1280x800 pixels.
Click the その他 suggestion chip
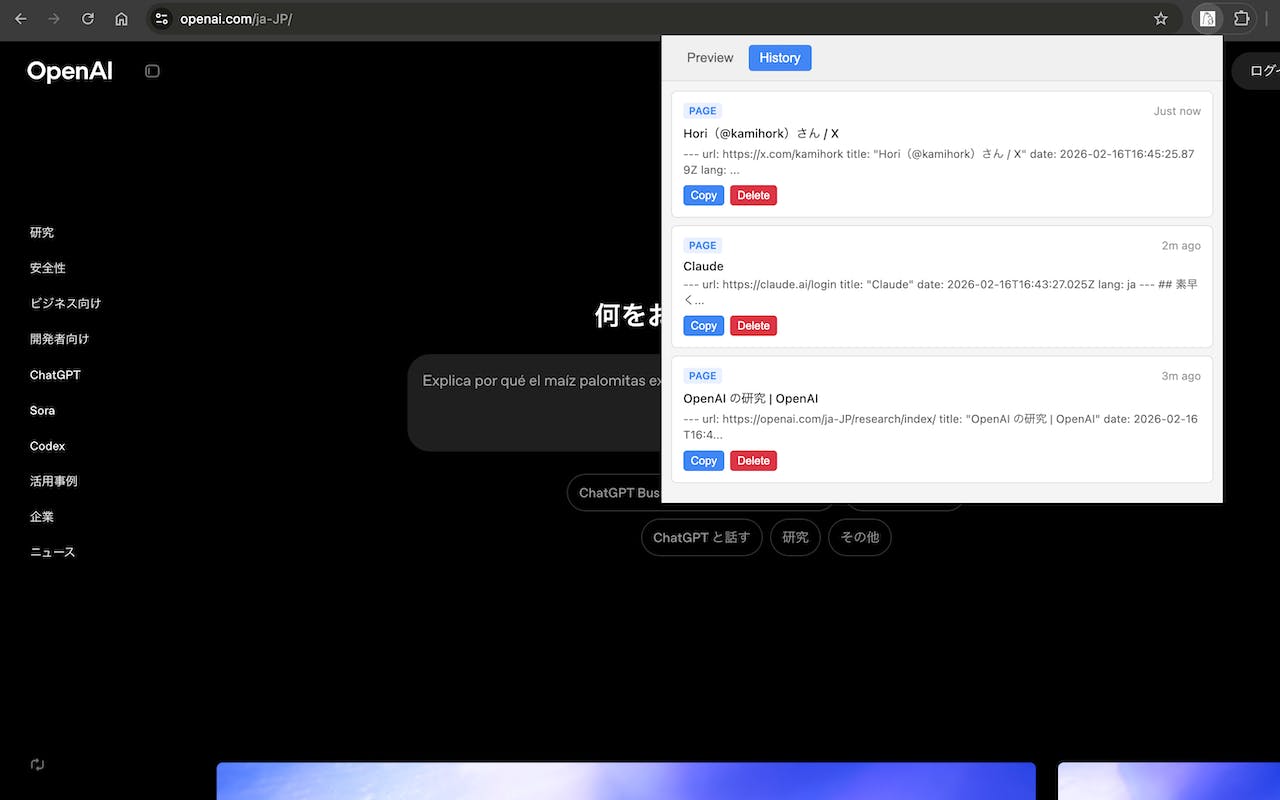tap(859, 537)
